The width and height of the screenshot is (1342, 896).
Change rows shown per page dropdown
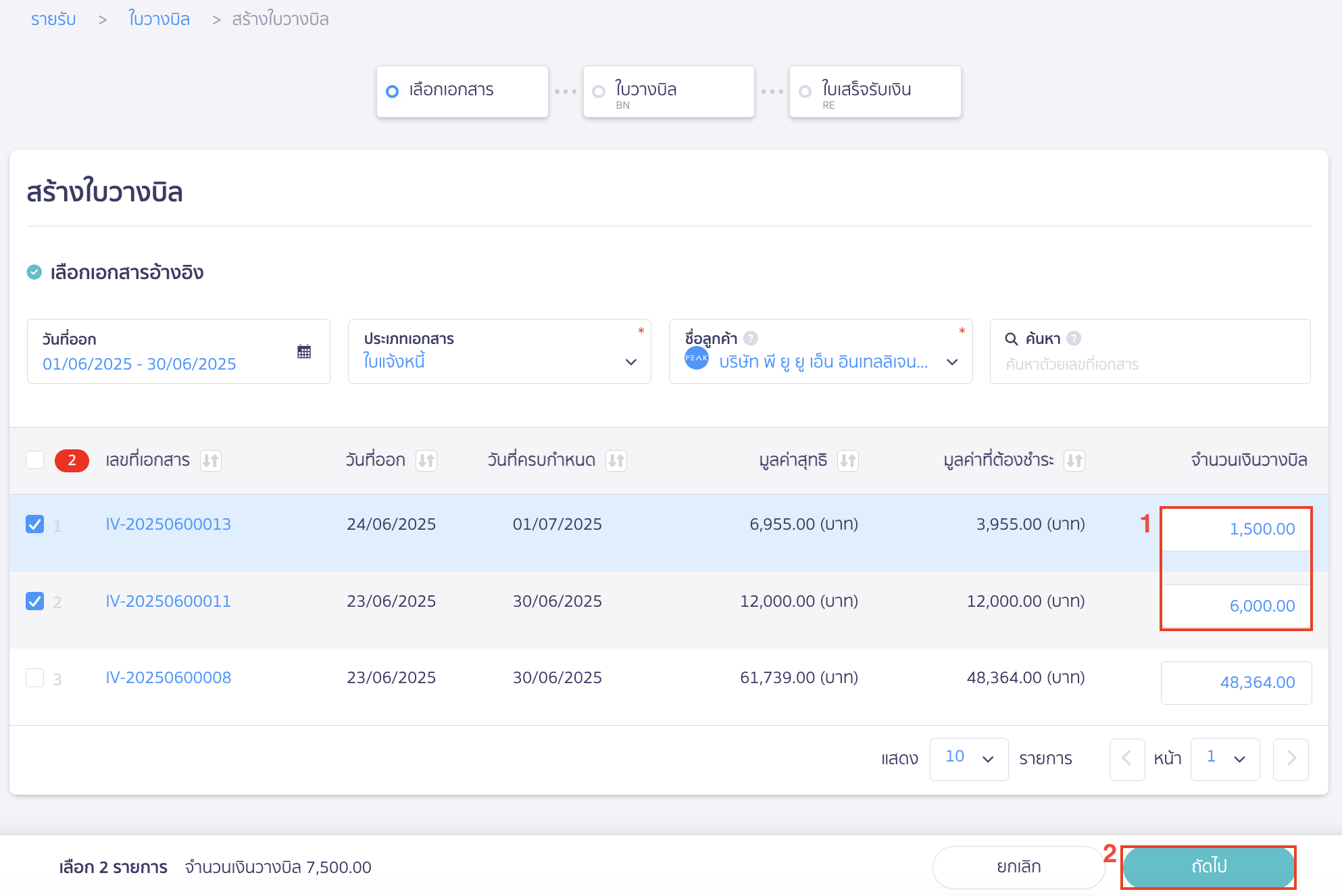[x=968, y=759]
